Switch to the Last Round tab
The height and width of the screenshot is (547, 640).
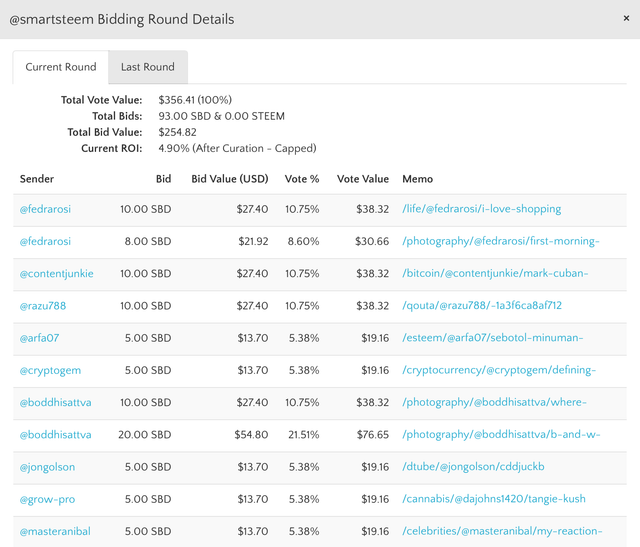148,67
